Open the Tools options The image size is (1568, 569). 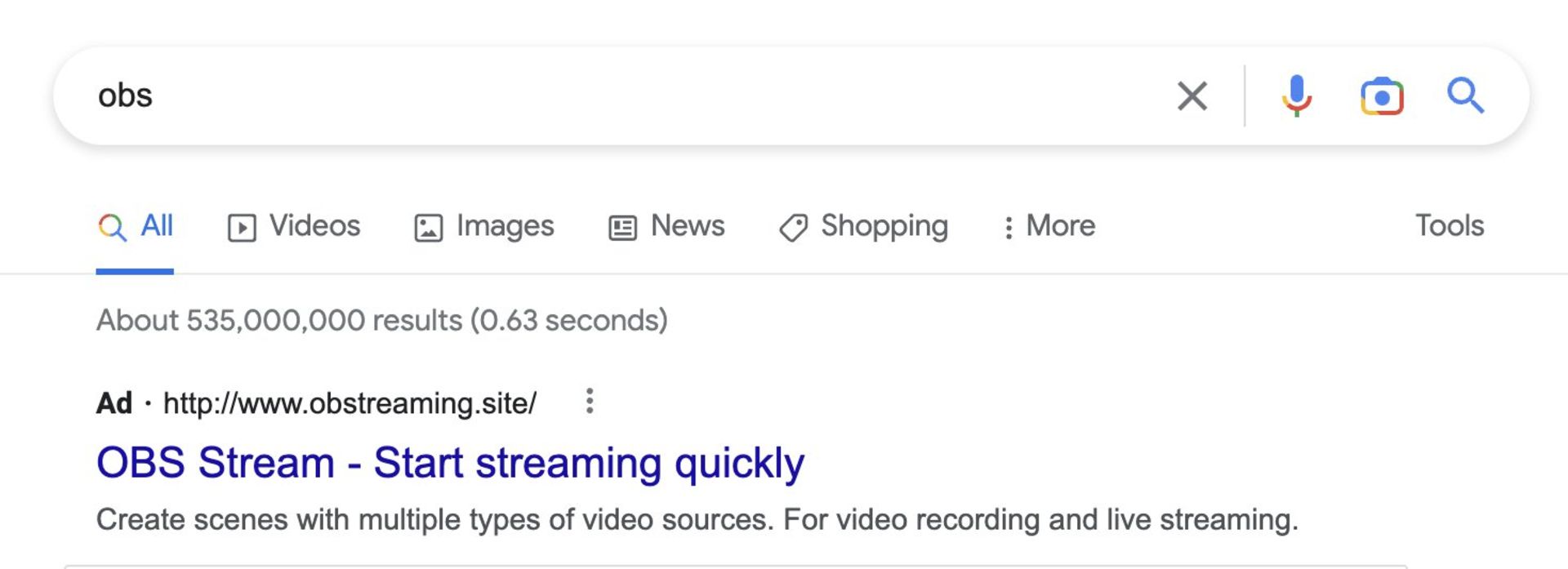click(x=1449, y=226)
